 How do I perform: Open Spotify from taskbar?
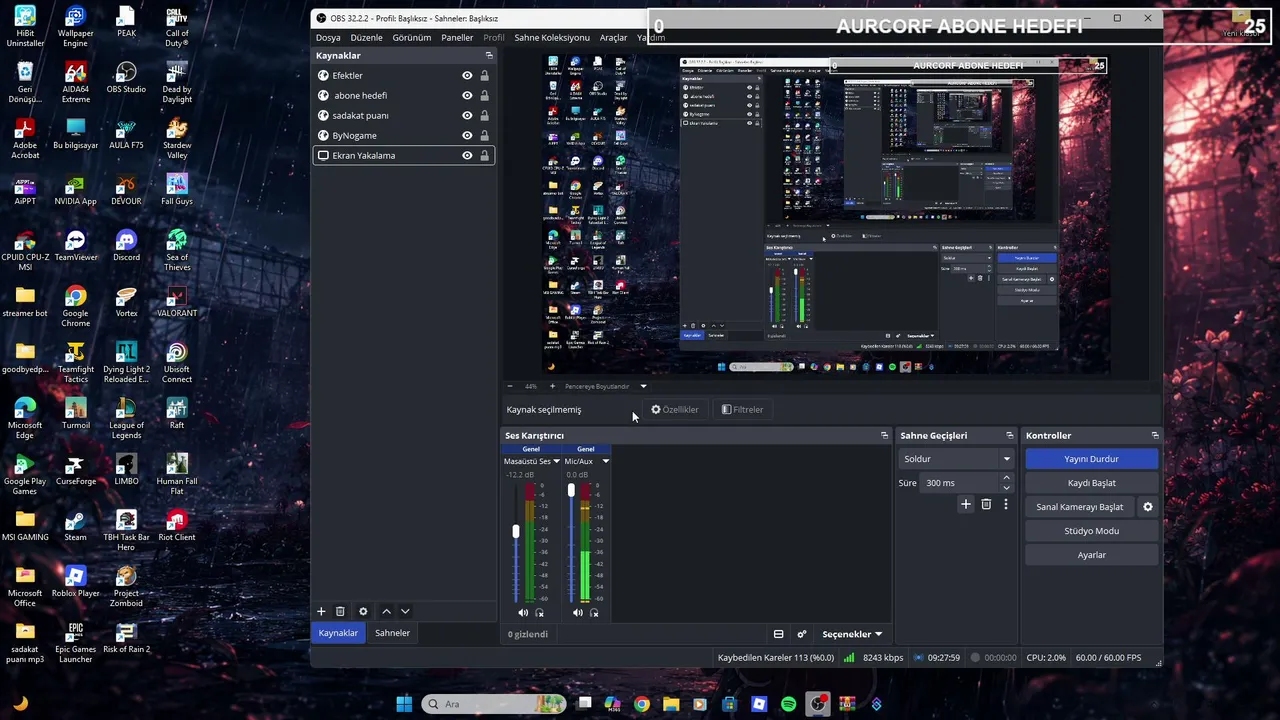(x=789, y=704)
